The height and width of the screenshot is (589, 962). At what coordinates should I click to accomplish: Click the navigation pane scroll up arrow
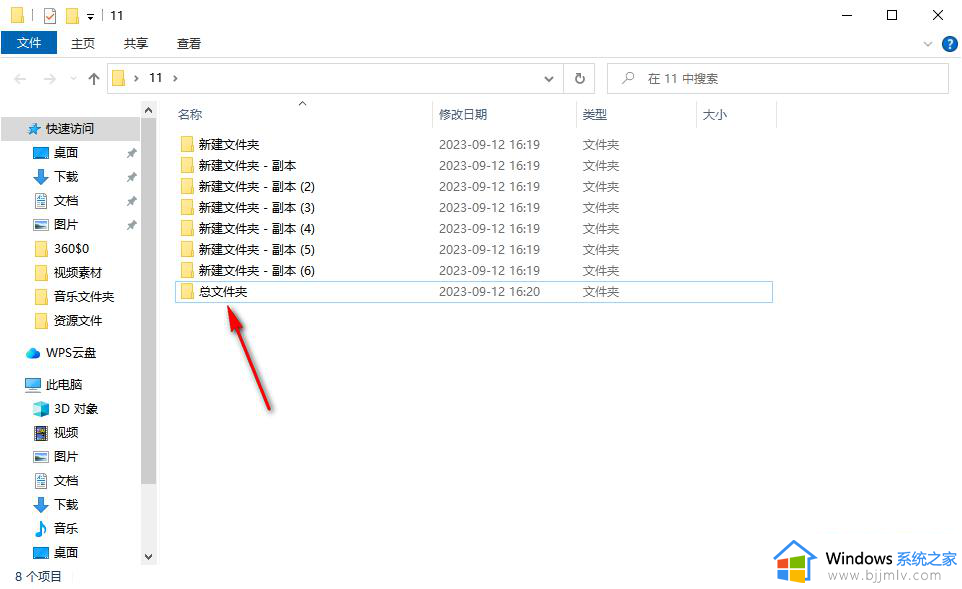148,110
